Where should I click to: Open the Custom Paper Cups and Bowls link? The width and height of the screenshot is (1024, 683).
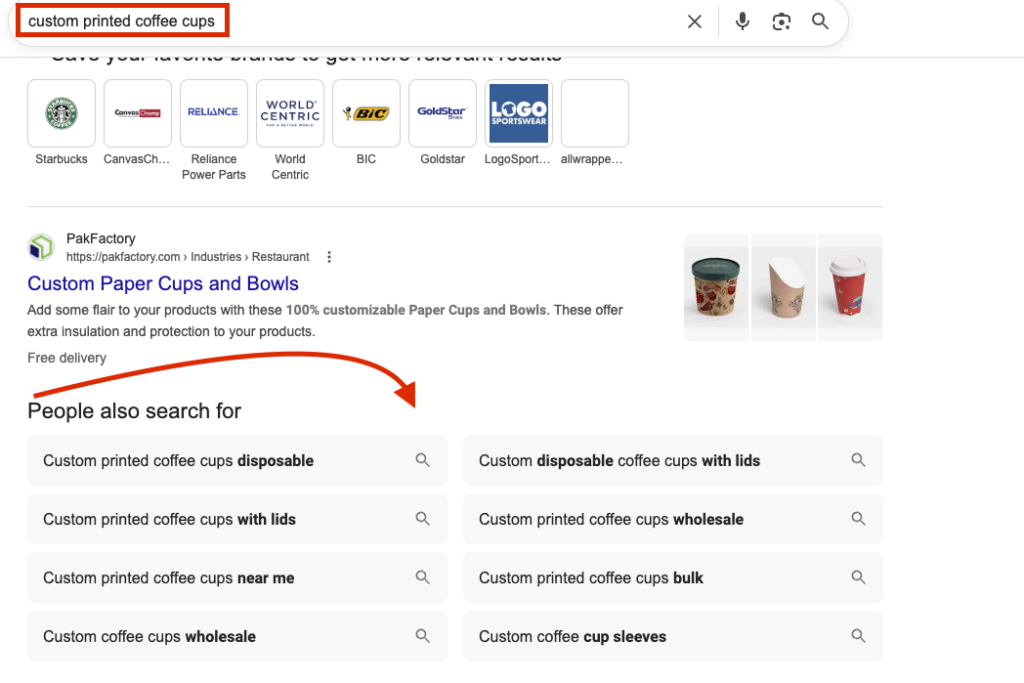click(163, 284)
